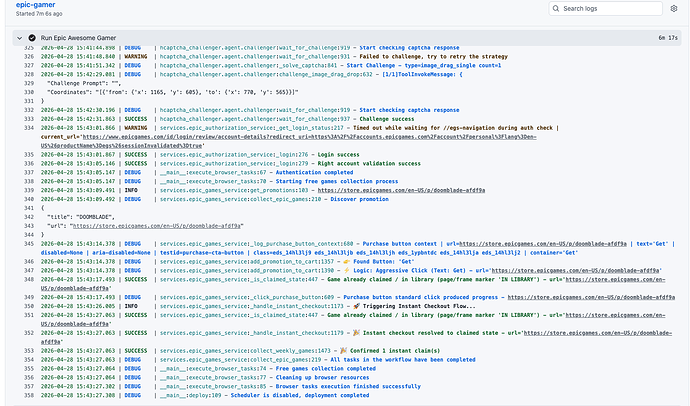Image resolution: width=690 pixels, height=406 pixels.
Task: Click 'Purchase button standard click produced progress' text
Action: (x=421, y=297)
